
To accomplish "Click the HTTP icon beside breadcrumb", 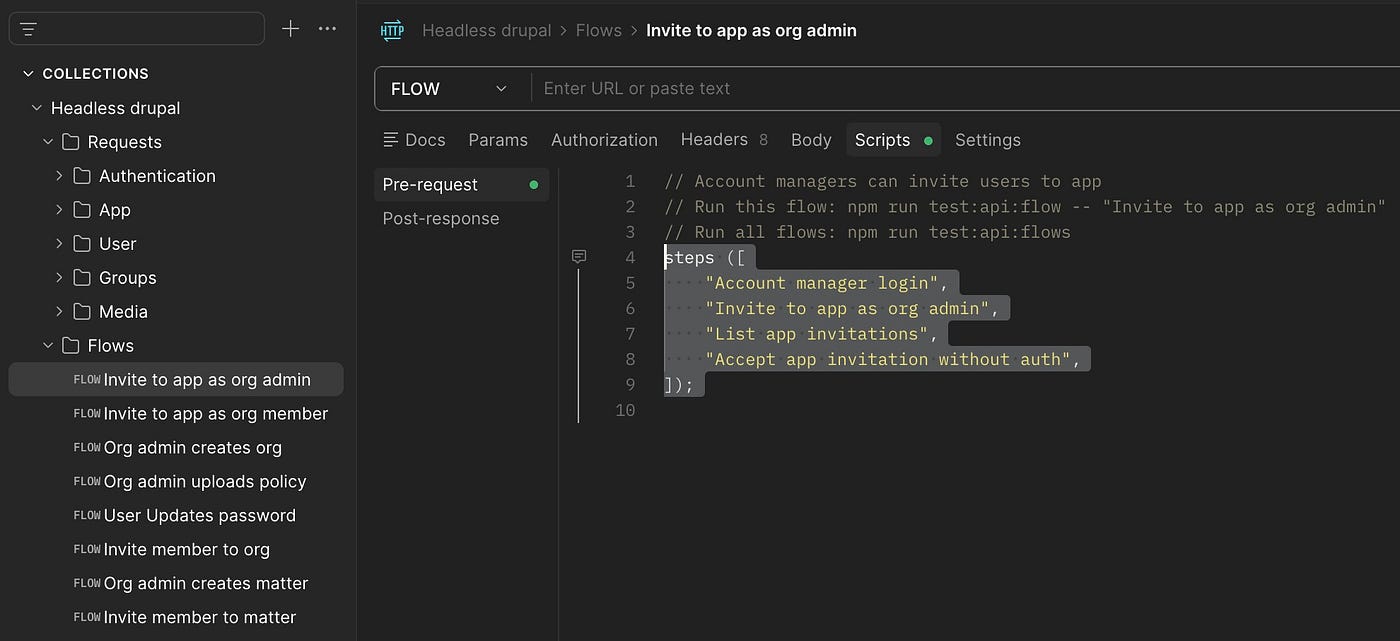I will tap(392, 31).
